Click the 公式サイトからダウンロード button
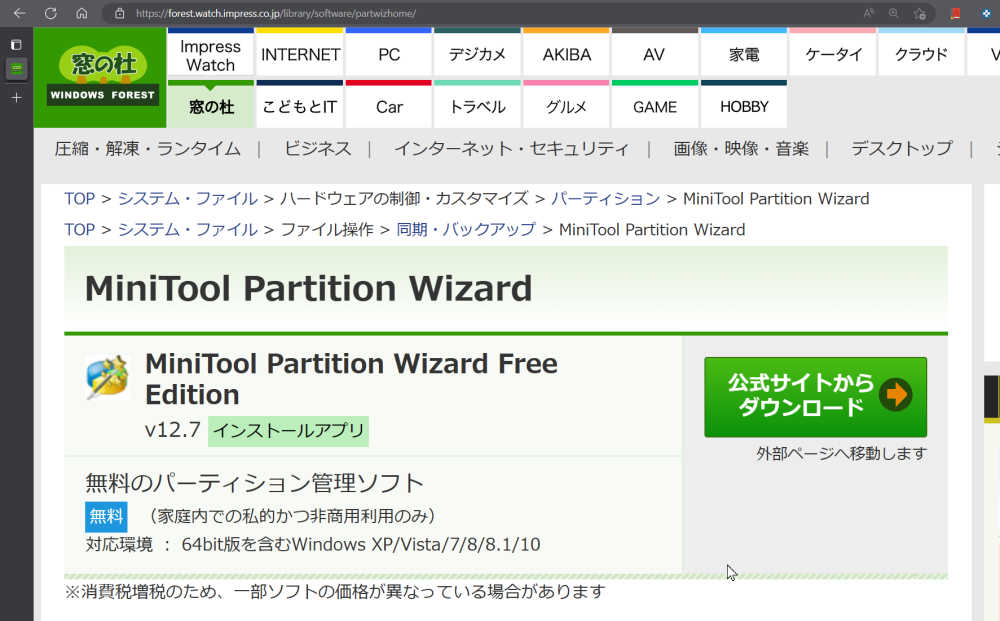1000x621 pixels. [815, 397]
